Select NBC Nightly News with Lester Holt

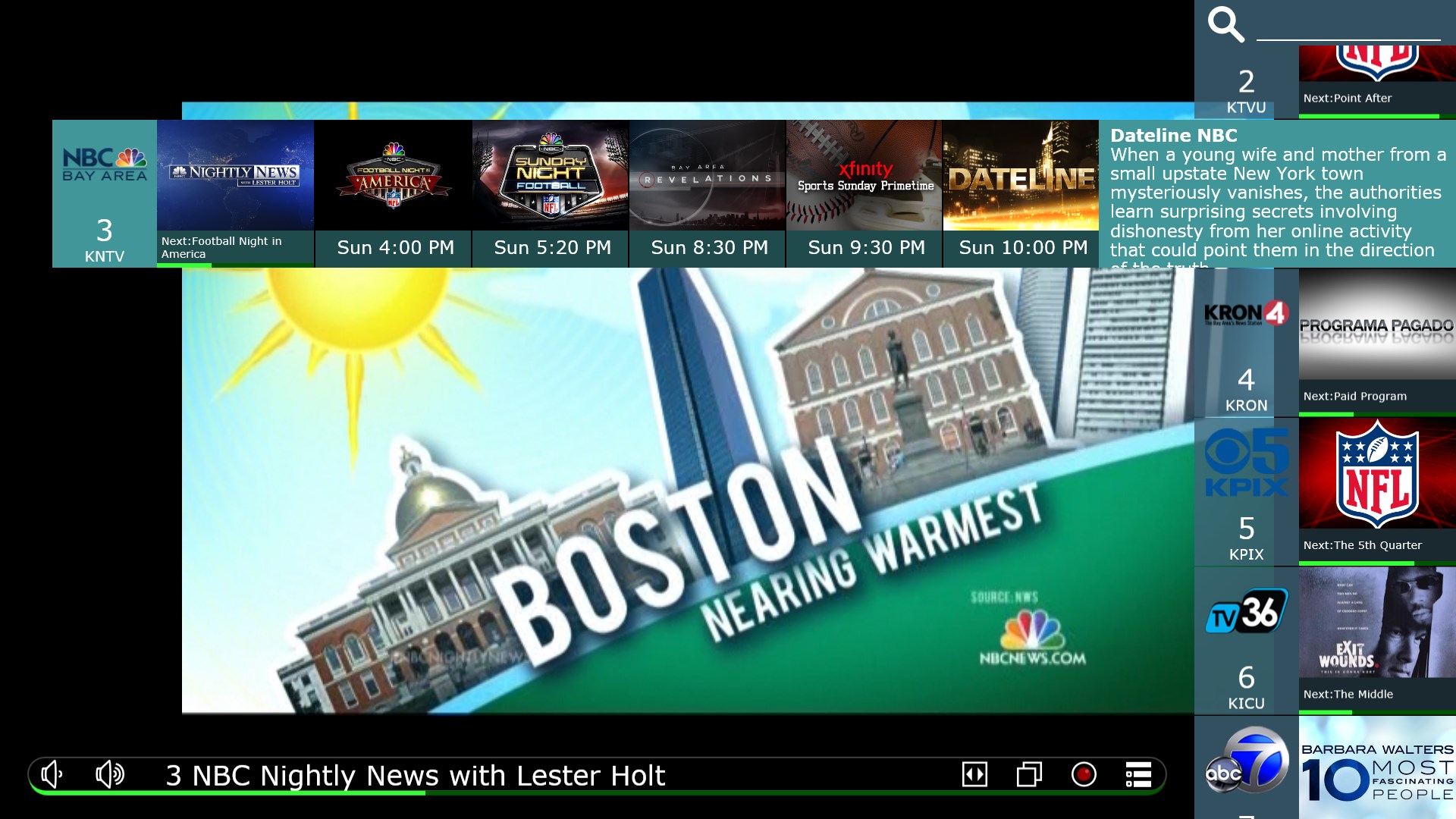pyautogui.click(x=235, y=174)
